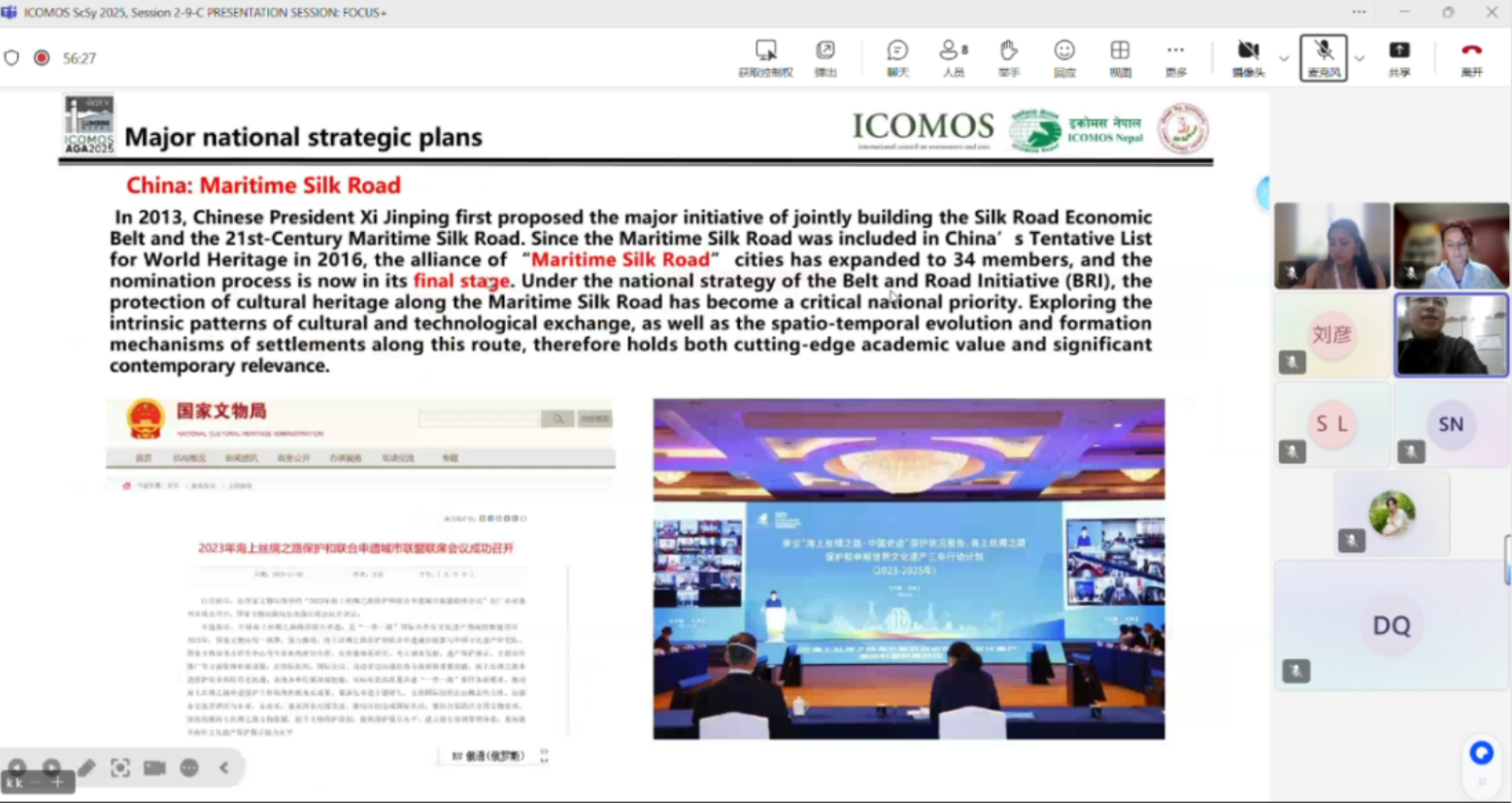This screenshot has height=803, width=1512.
Task: Select the pen annotation tool
Action: pos(87,768)
